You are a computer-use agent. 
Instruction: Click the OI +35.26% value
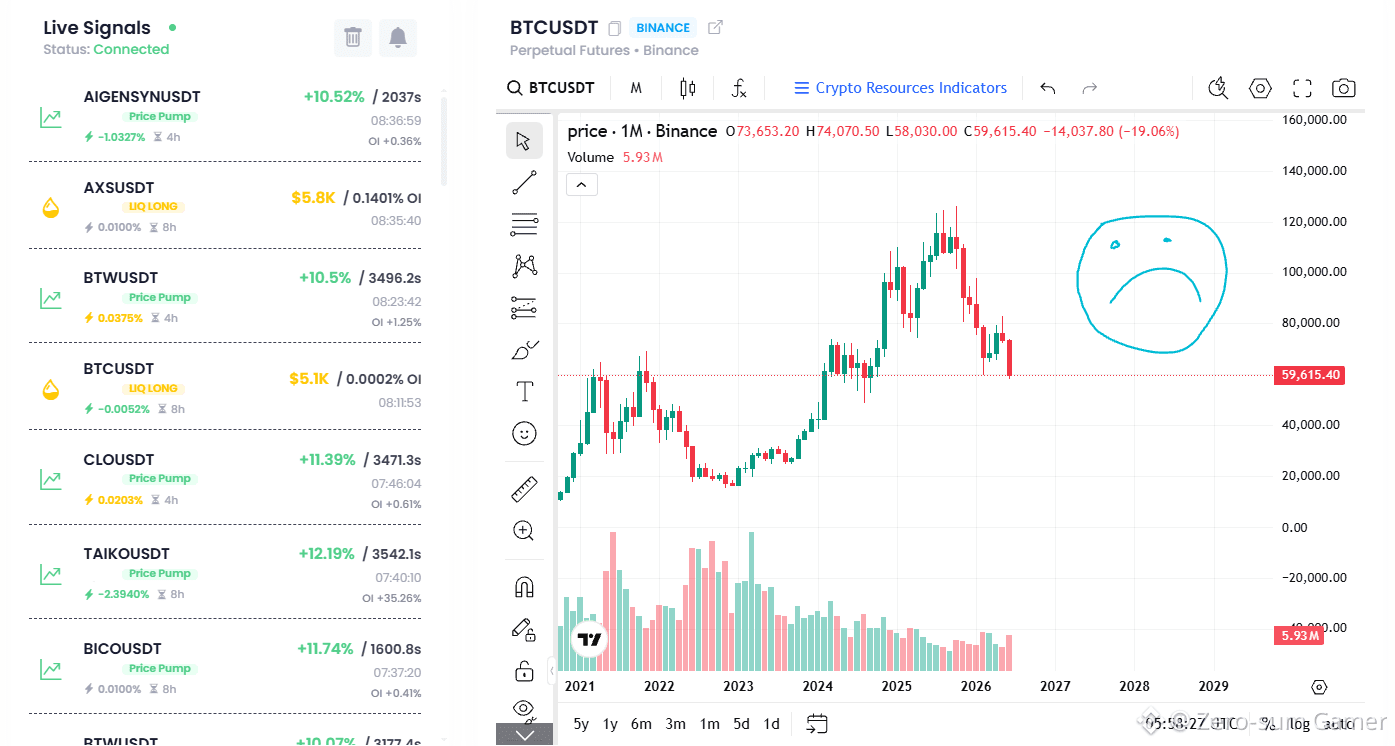tap(392, 598)
